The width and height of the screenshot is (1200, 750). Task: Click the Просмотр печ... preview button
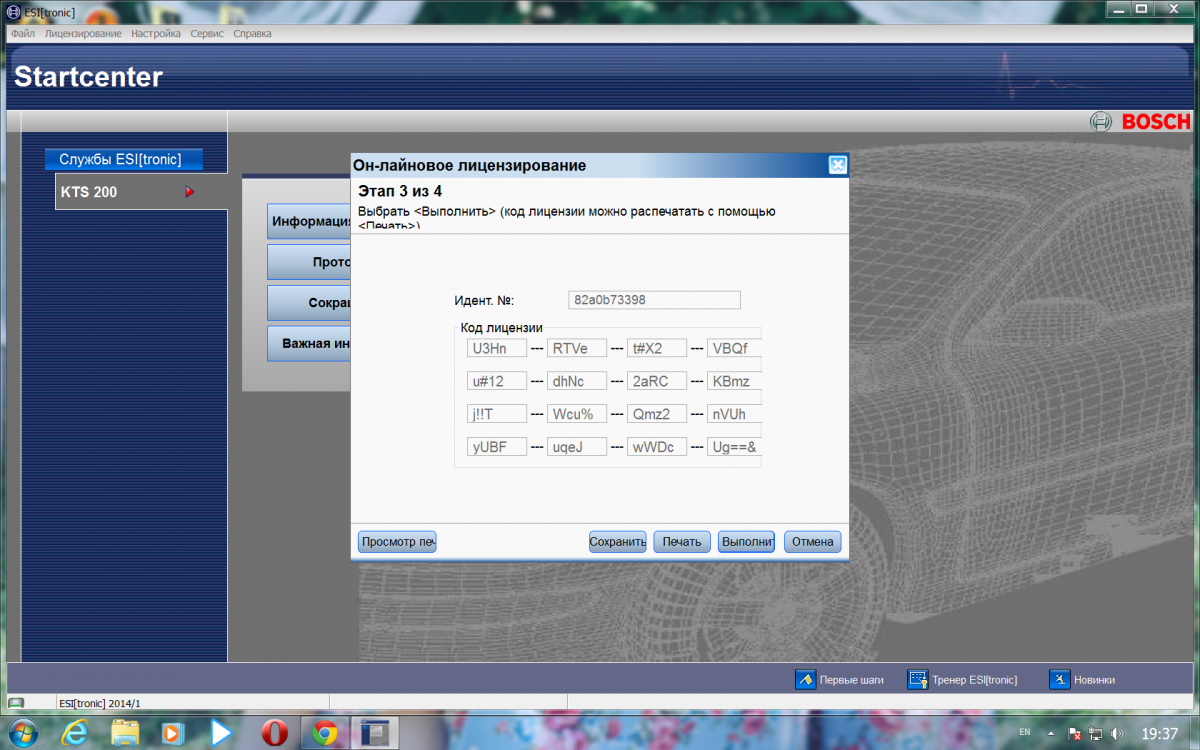point(397,542)
